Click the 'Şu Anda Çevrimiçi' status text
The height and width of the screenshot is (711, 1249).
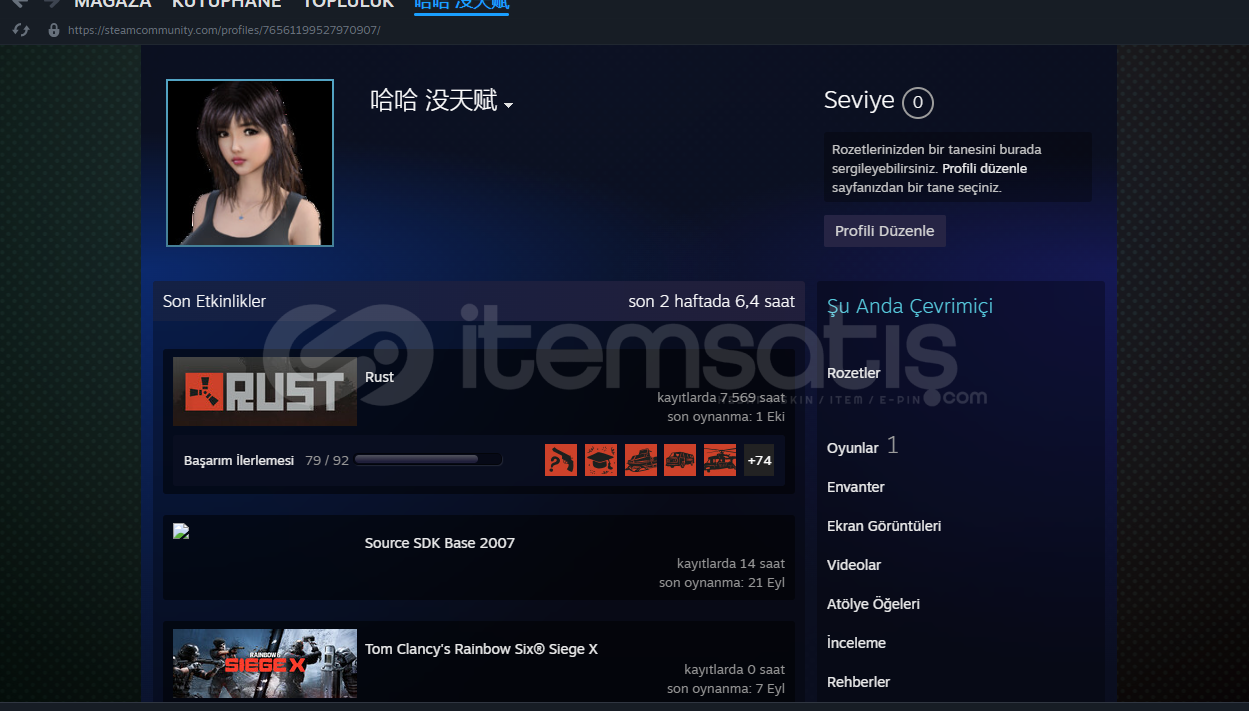(x=910, y=307)
